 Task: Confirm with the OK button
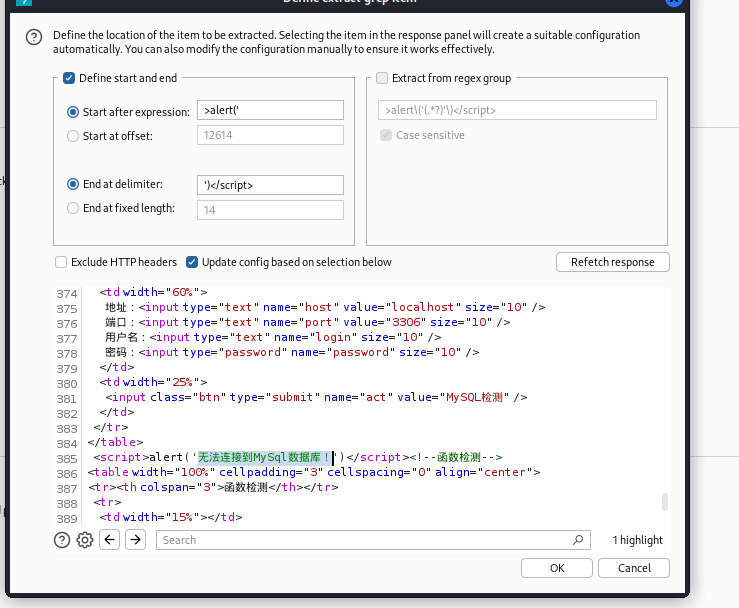click(557, 568)
